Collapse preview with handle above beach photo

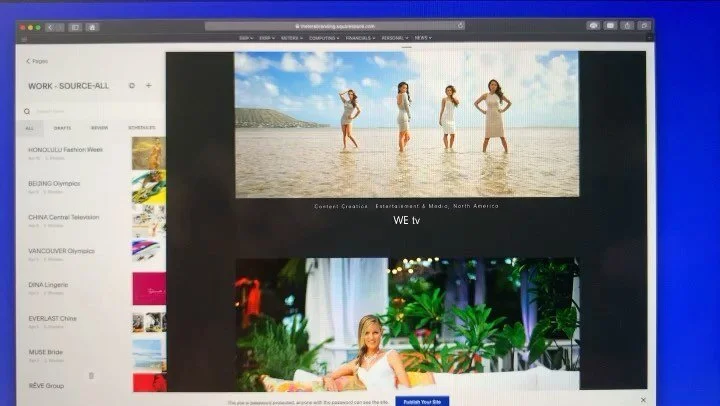[x=406, y=47]
